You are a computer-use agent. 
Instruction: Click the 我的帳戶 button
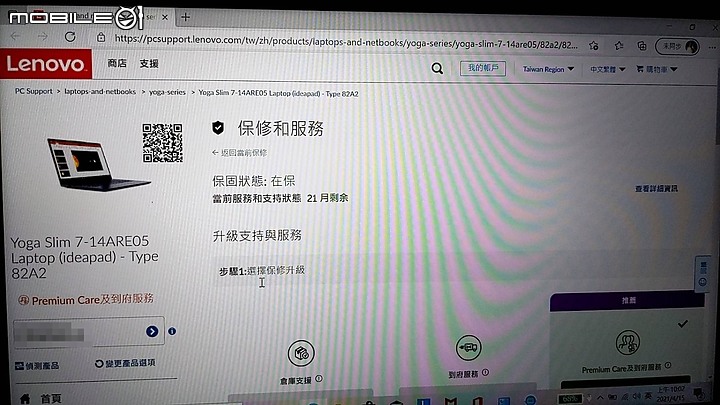click(x=483, y=68)
